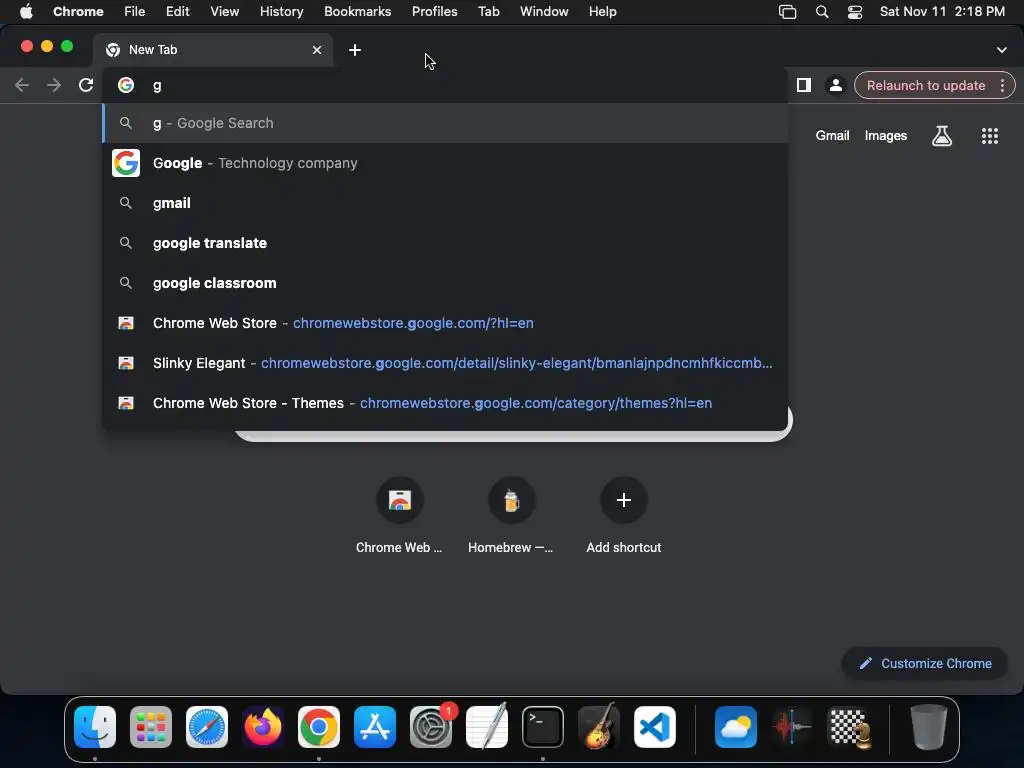1024x768 pixels.
Task: Open System Settings from the Dock
Action: point(431,726)
